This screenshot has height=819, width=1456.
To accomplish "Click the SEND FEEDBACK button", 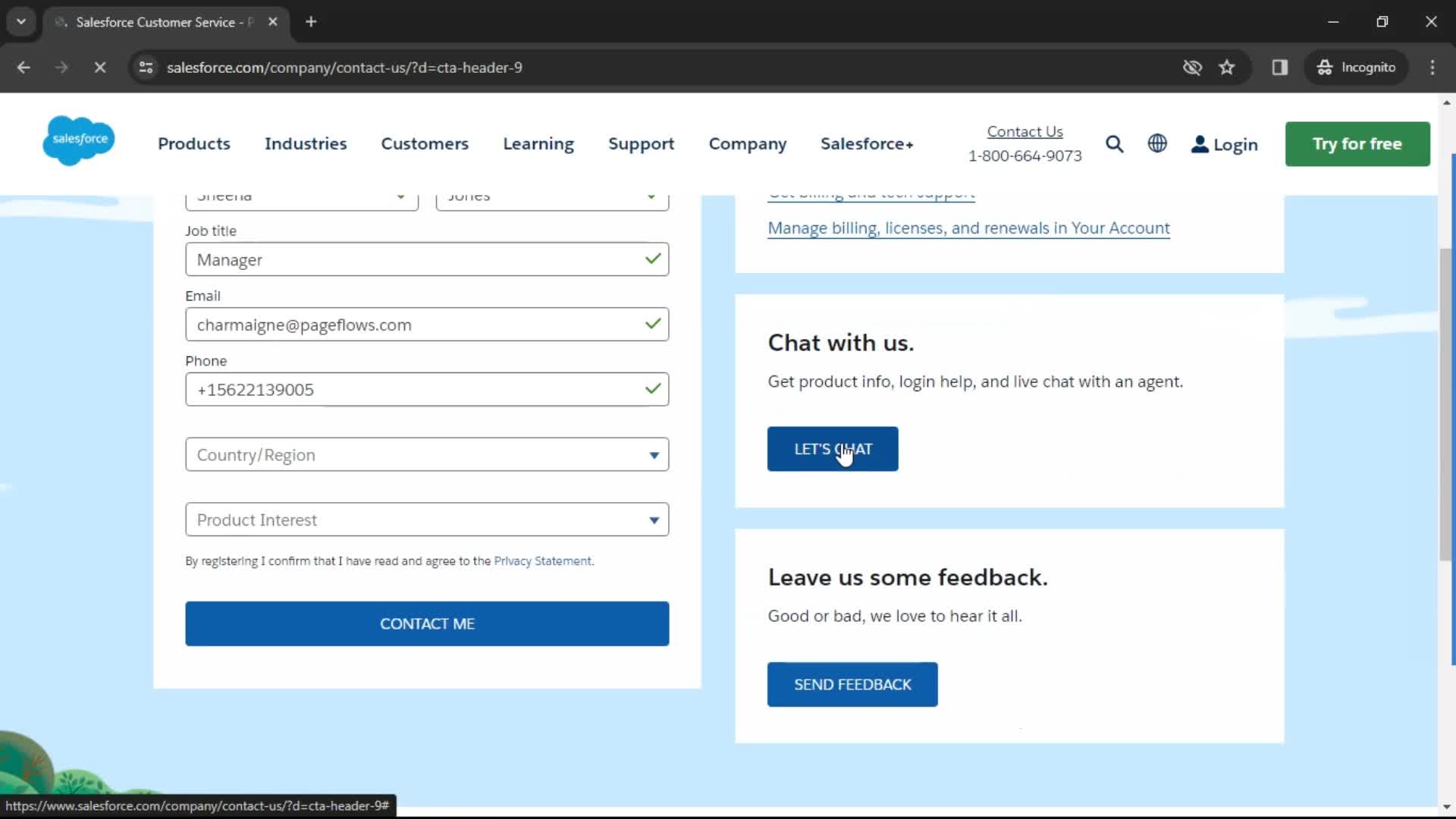I will (x=852, y=684).
